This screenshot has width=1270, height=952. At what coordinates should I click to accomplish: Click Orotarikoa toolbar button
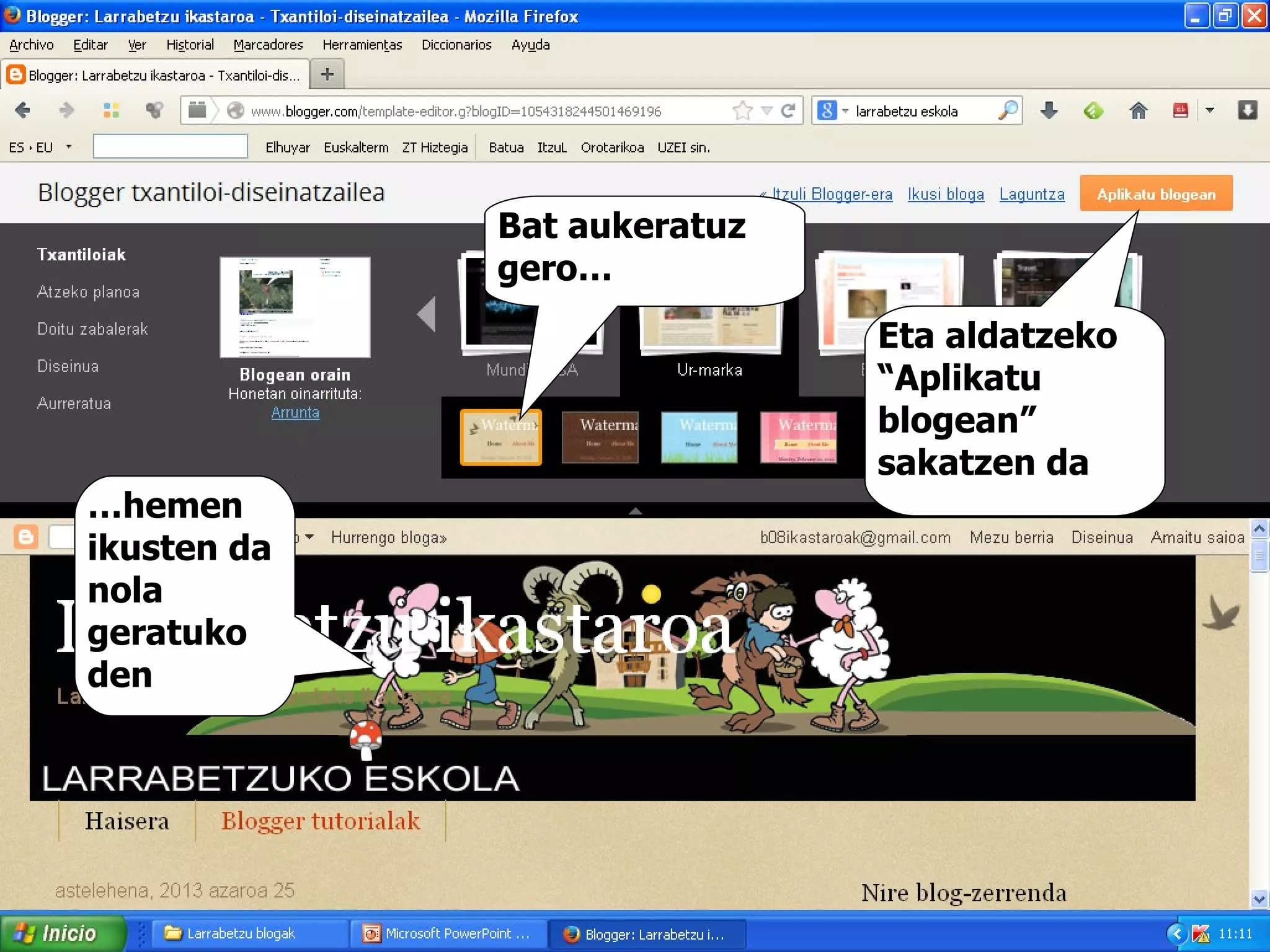click(x=612, y=148)
